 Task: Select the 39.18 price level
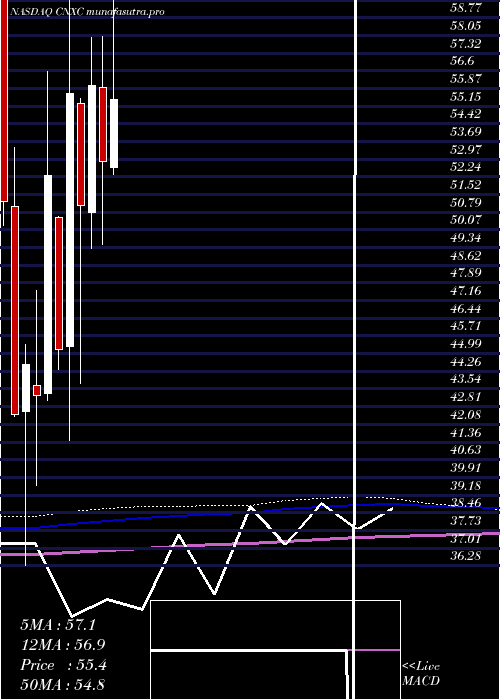pyautogui.click(x=466, y=485)
